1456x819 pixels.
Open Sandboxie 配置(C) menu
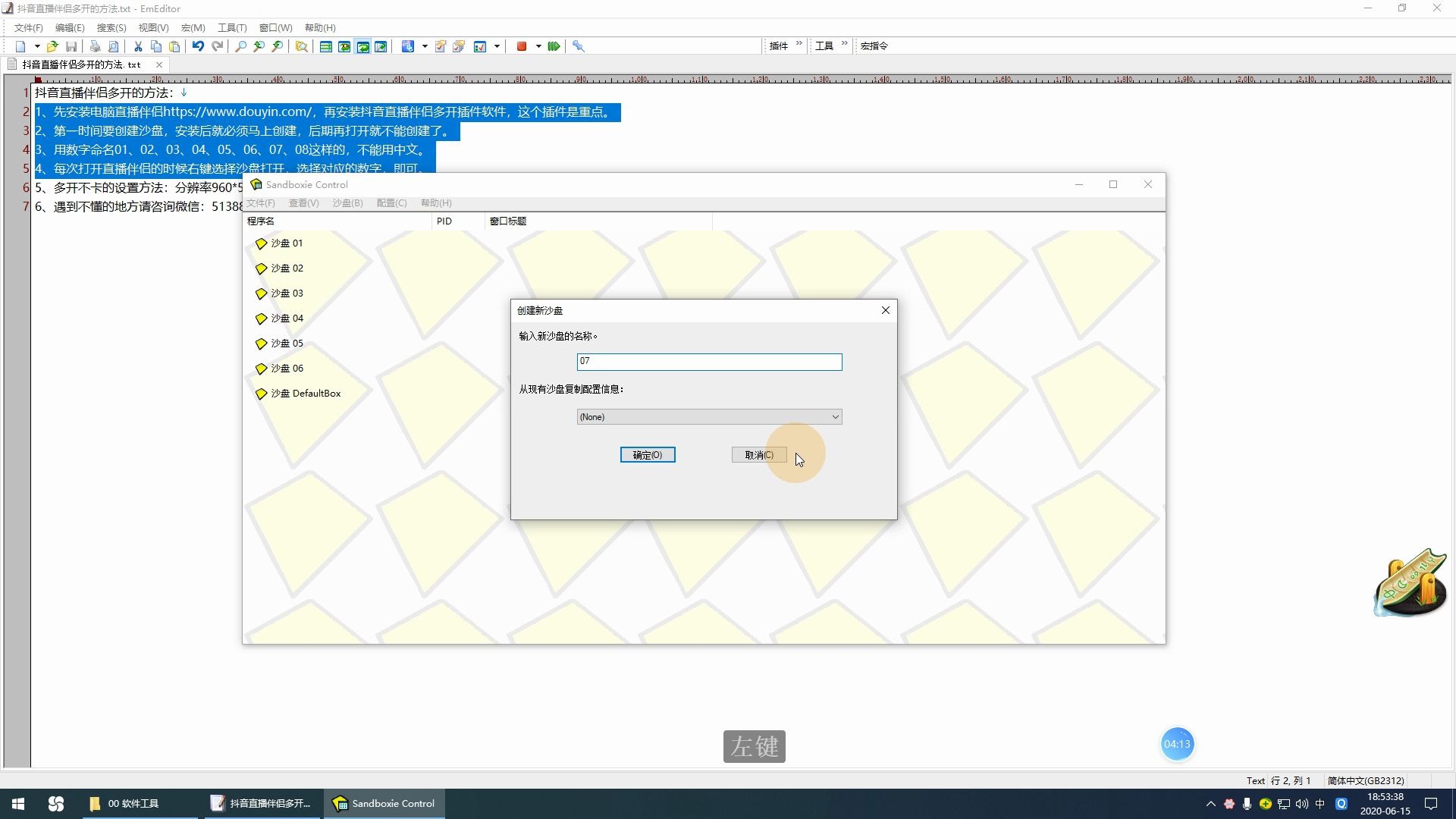[x=390, y=203]
